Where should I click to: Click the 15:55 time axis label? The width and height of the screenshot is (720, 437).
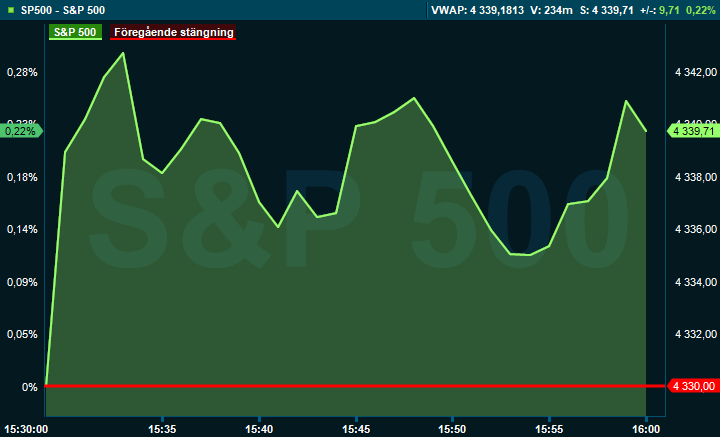[x=550, y=430]
